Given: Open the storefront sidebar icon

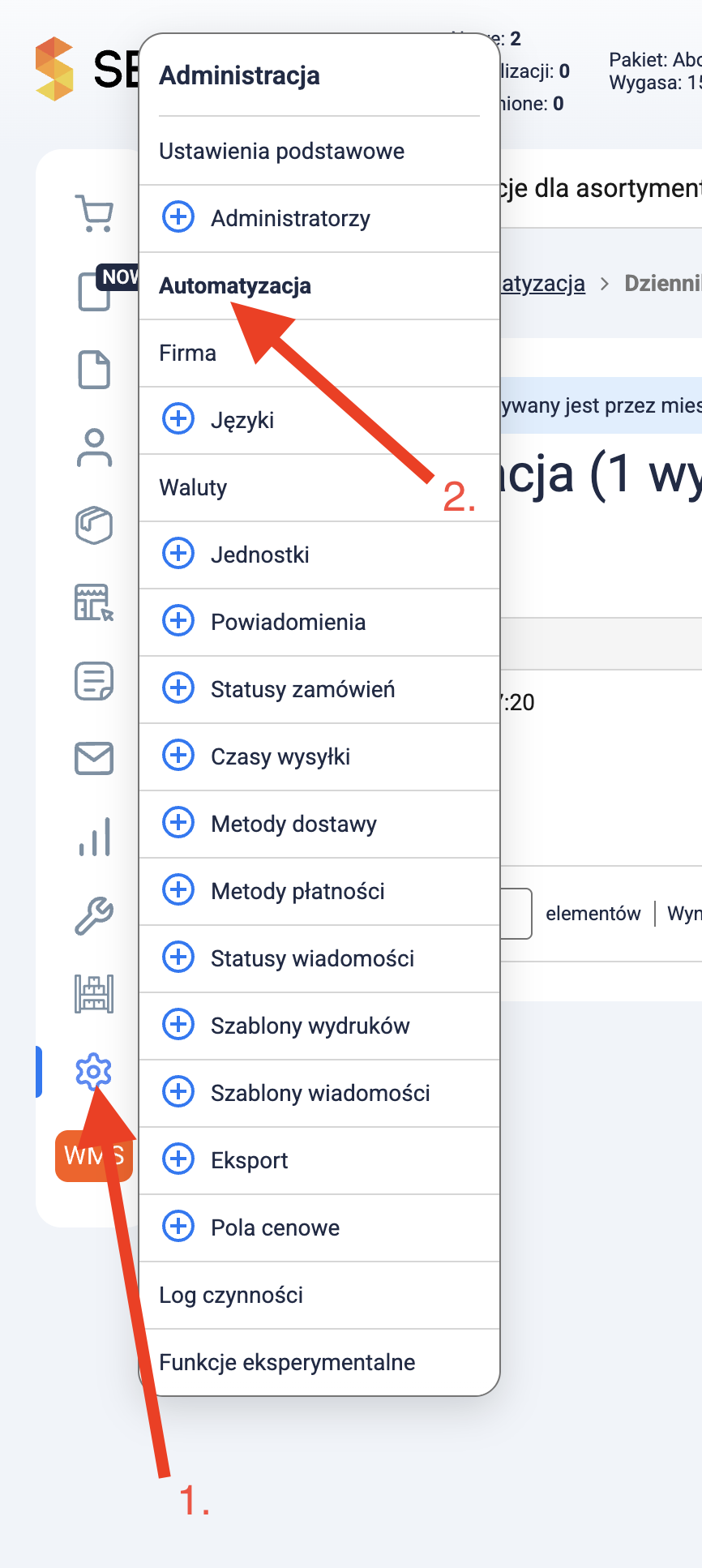Looking at the screenshot, I should coord(94,602).
